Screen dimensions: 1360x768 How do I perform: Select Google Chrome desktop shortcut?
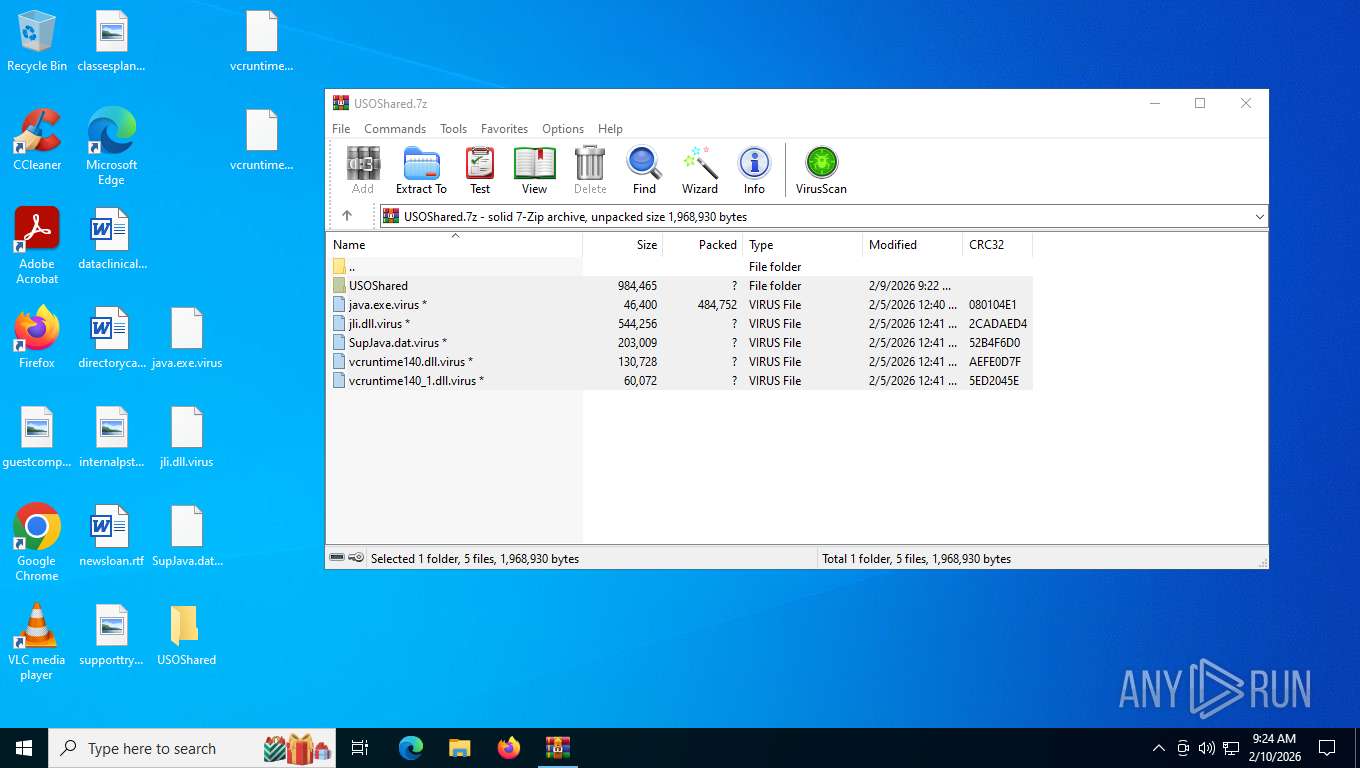37,543
